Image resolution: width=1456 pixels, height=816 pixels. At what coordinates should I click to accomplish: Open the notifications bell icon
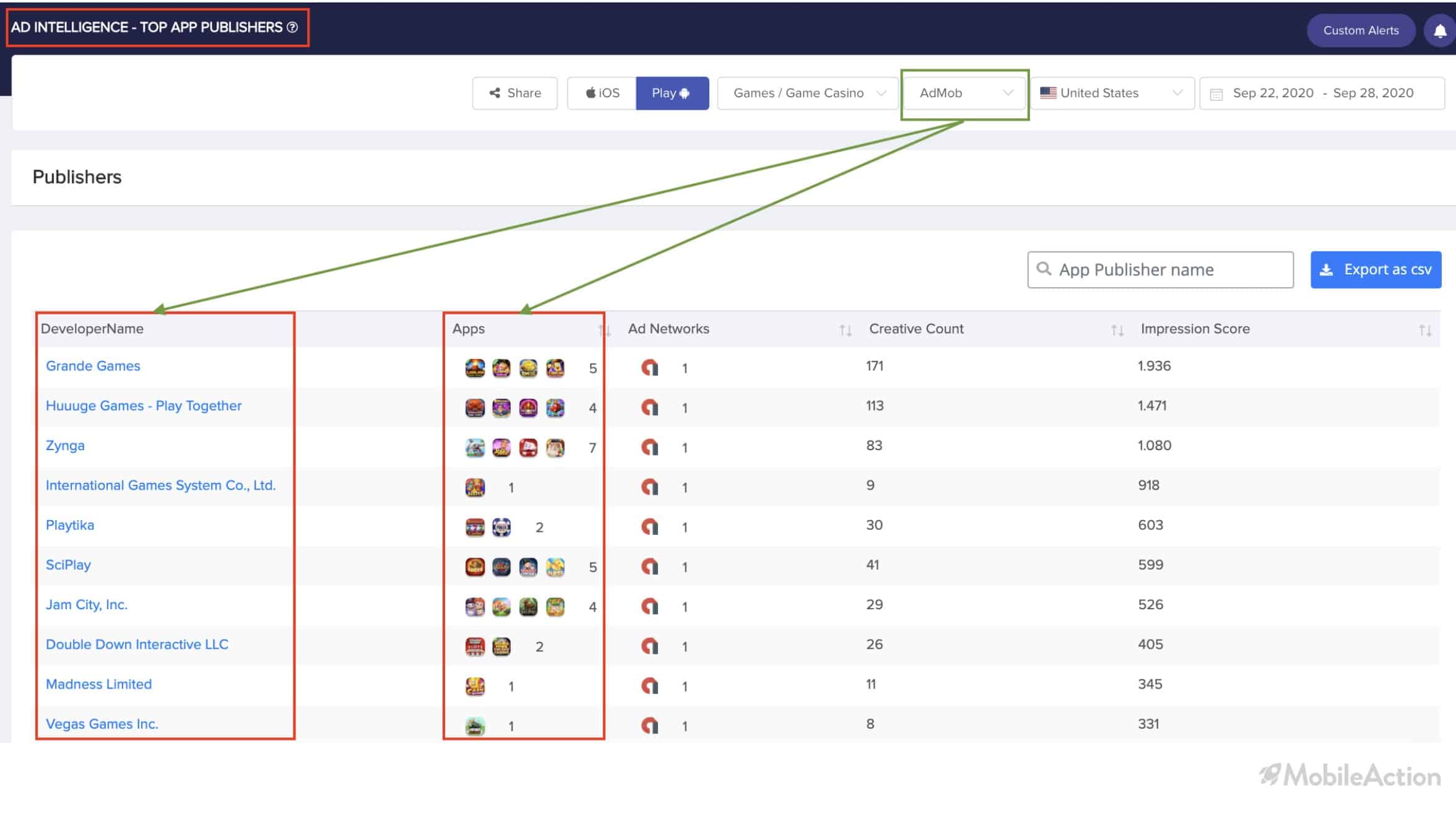tap(1440, 30)
